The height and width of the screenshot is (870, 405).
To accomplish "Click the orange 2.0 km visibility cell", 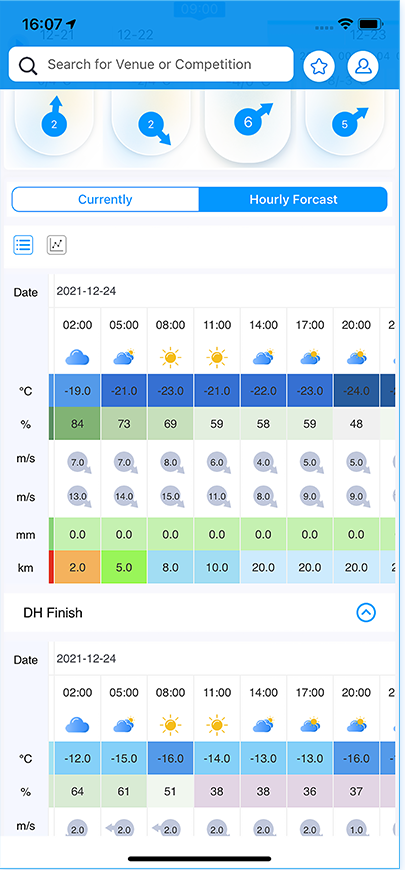I will (x=77, y=568).
